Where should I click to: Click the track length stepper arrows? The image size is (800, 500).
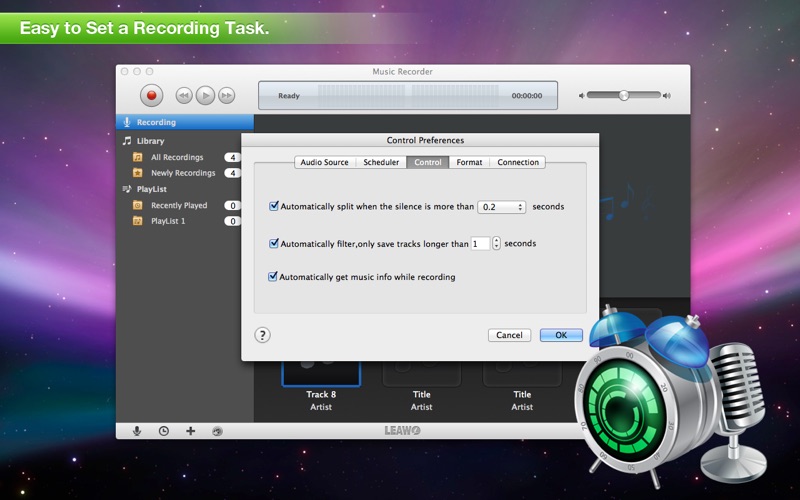pos(496,243)
